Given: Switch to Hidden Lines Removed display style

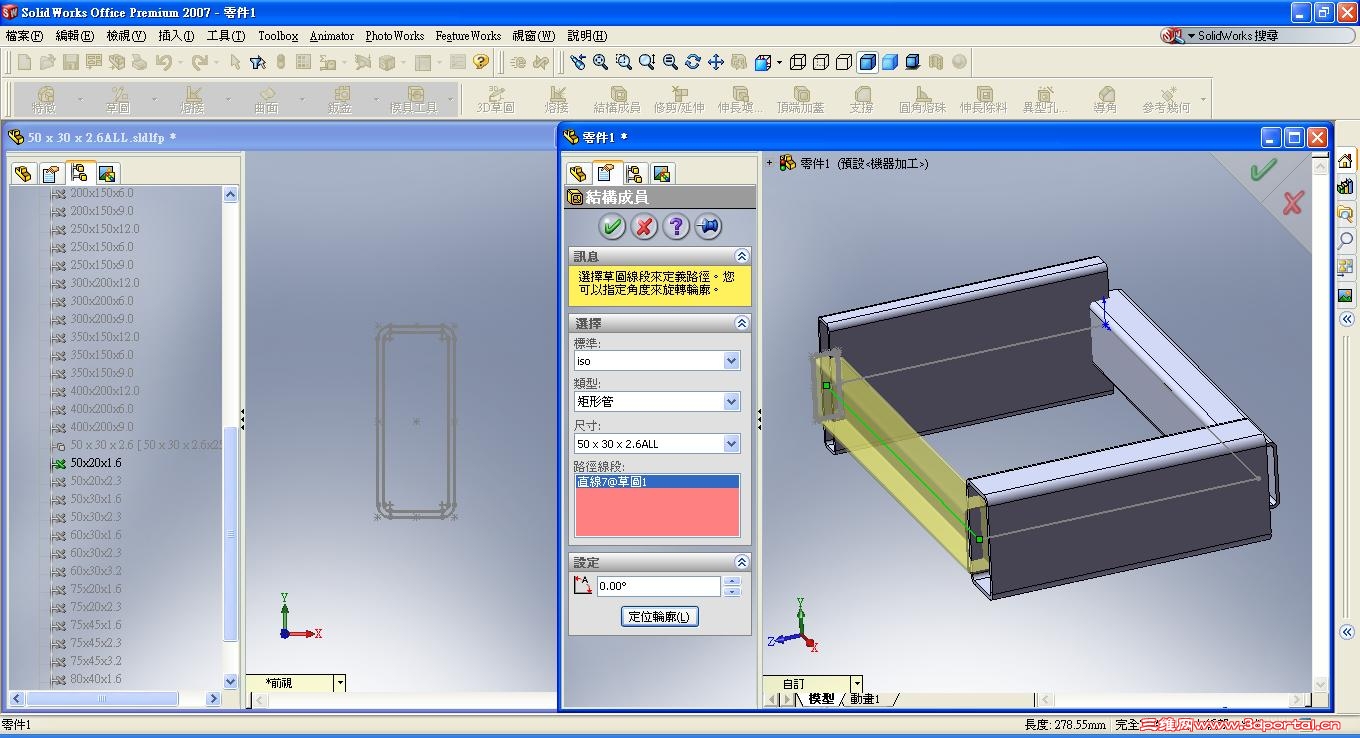Looking at the screenshot, I should 844,62.
